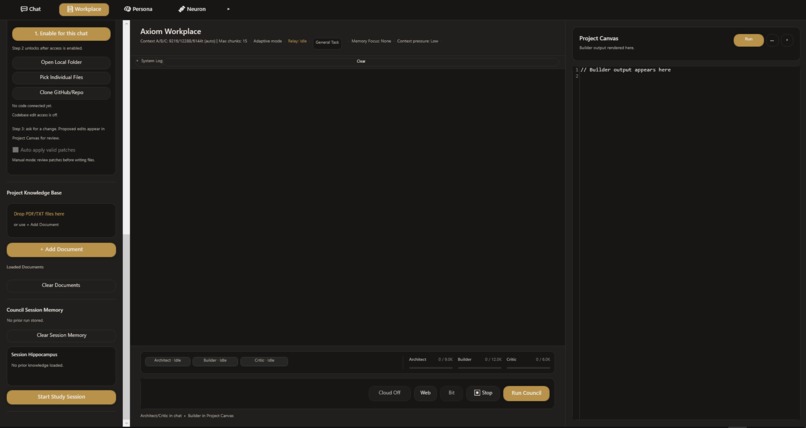The width and height of the screenshot is (806, 428).
Task: Click the Drop PDF/TXT files here zone
Action: 61,219
